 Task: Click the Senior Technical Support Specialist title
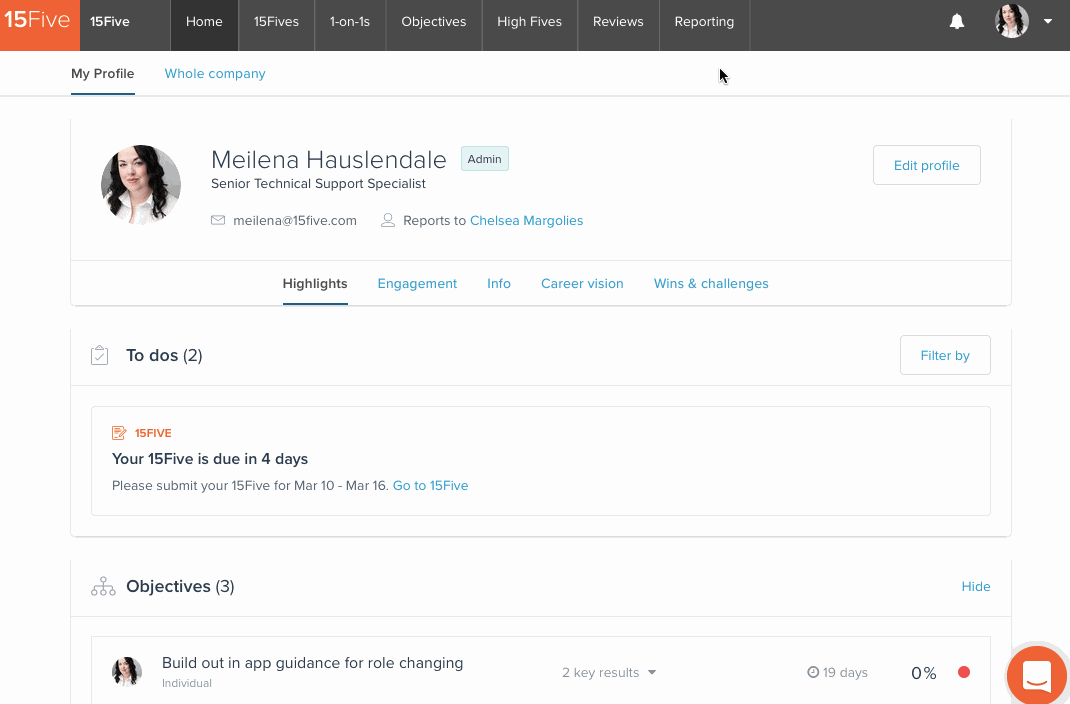pos(319,184)
